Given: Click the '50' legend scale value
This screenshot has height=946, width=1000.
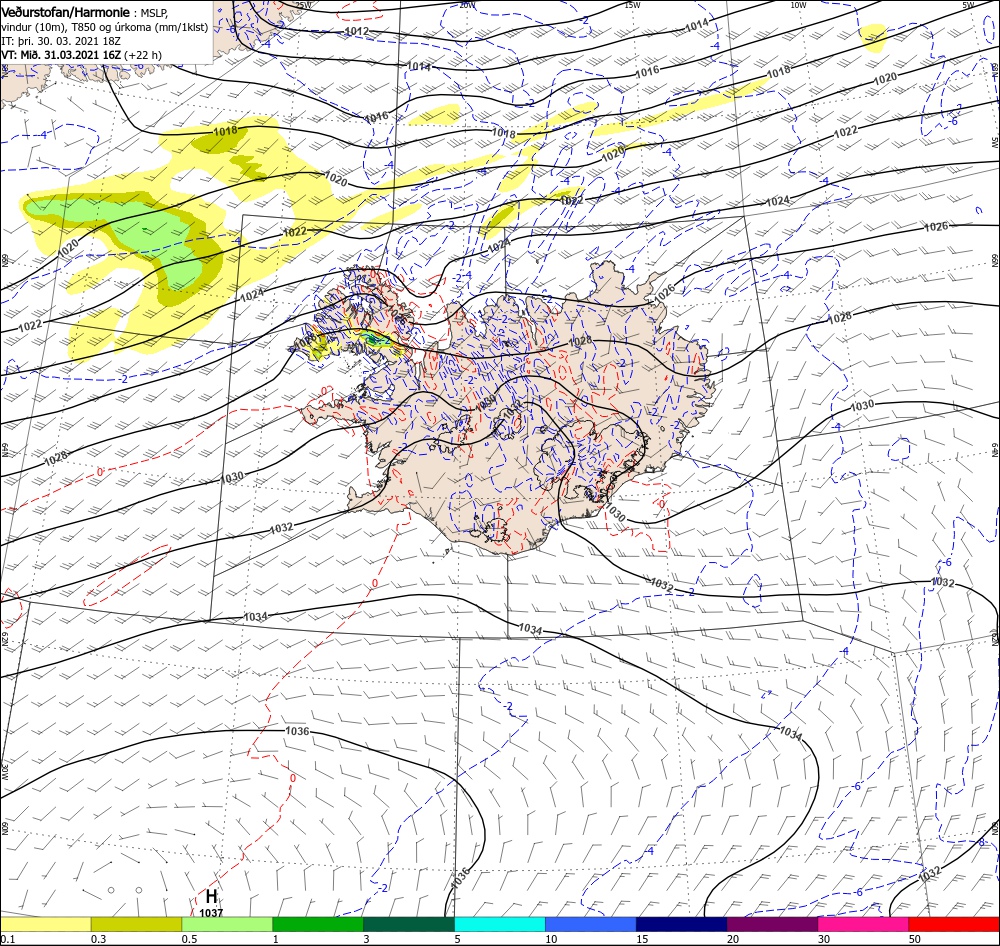Looking at the screenshot, I should pyautogui.click(x=915, y=939).
